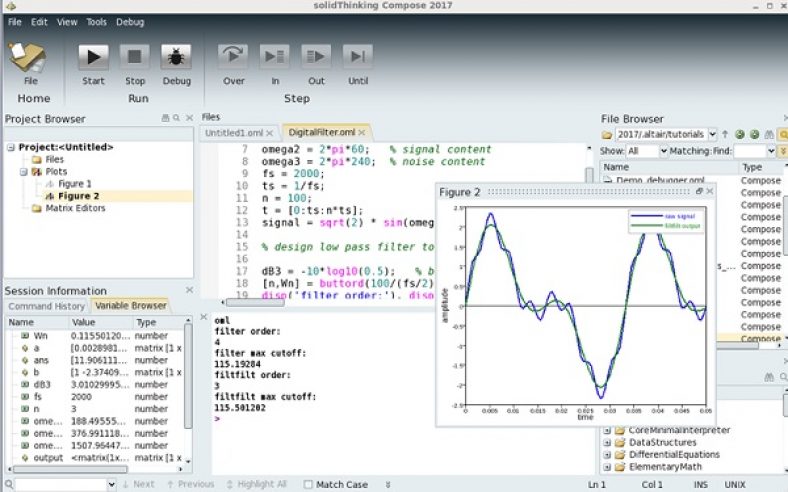788x492 pixels.
Task: Click the Step Over icon
Action: click(x=233, y=57)
